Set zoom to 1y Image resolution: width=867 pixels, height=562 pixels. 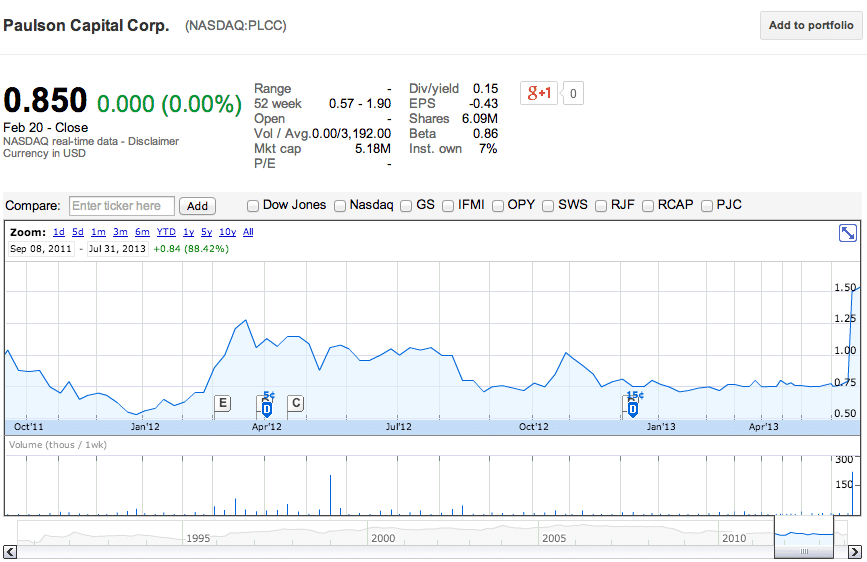pyautogui.click(x=189, y=232)
